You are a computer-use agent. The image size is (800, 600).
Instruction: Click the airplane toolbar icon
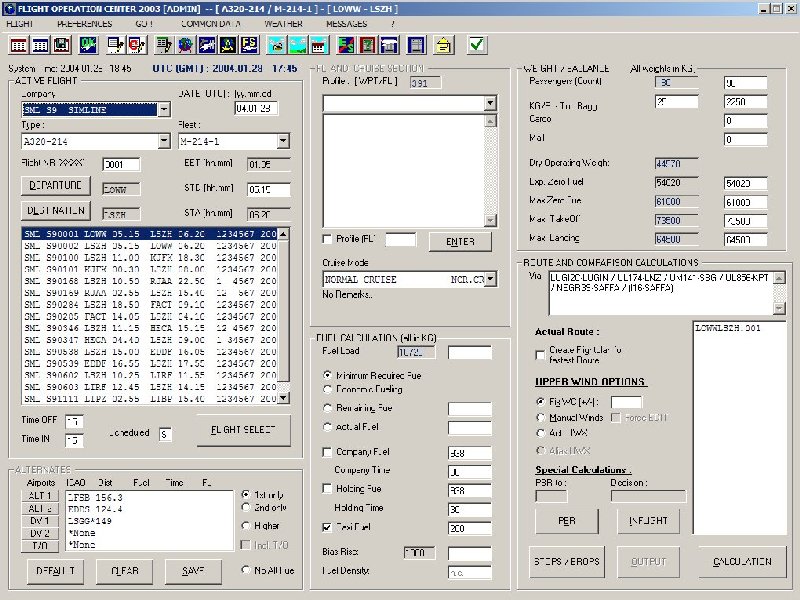(x=207, y=45)
